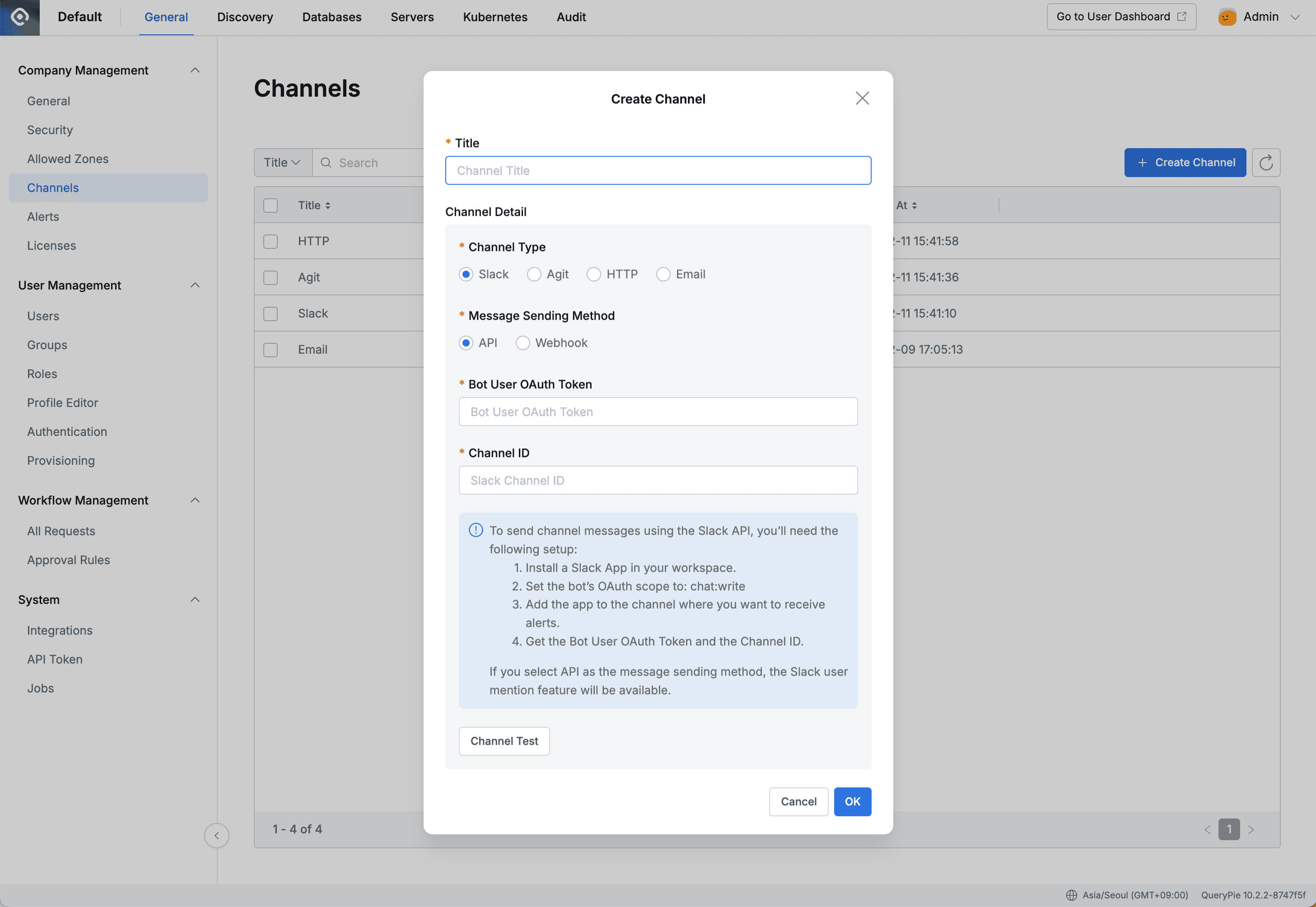Screen dimensions: 1316x907
Task: Confirm channel creation with OK
Action: click(x=852, y=801)
